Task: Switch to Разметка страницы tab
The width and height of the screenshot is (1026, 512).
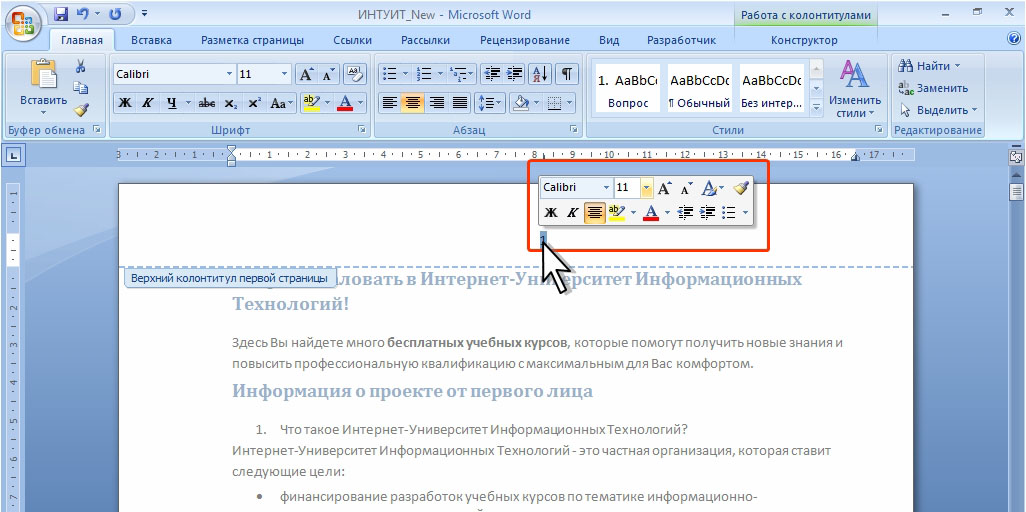Action: tap(252, 40)
